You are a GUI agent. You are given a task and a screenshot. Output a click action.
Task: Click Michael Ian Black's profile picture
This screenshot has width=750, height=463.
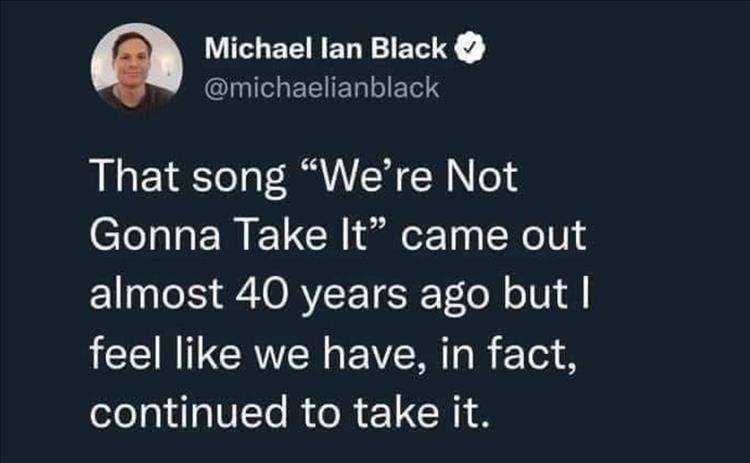139,66
